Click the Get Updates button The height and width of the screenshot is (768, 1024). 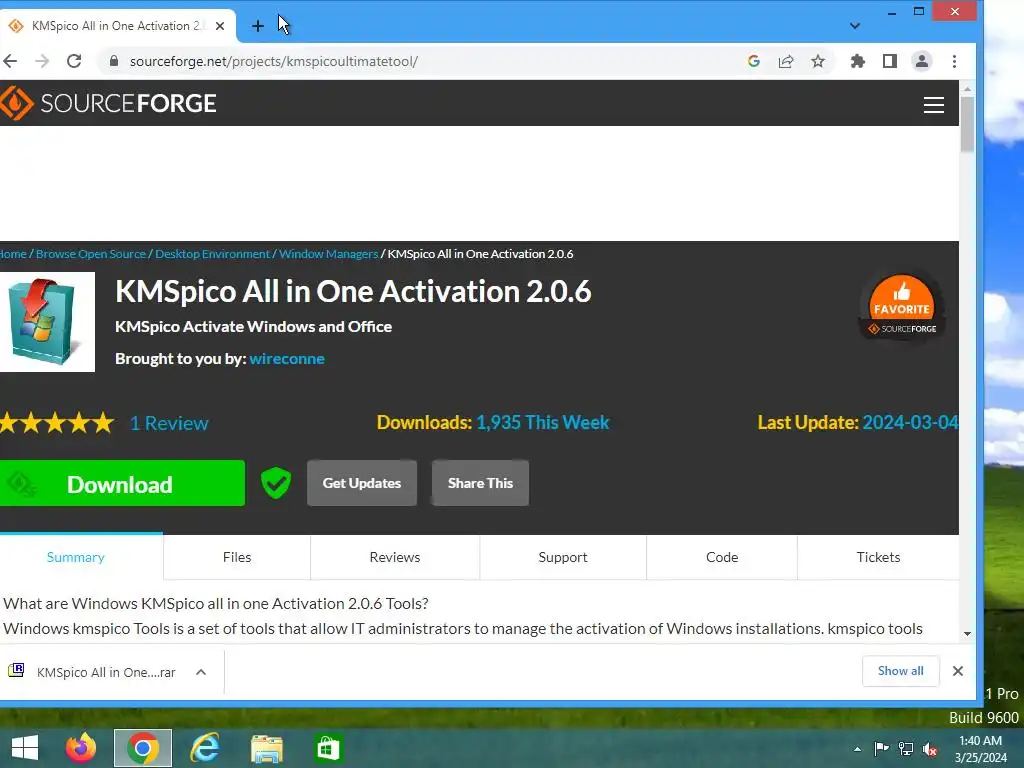(362, 483)
